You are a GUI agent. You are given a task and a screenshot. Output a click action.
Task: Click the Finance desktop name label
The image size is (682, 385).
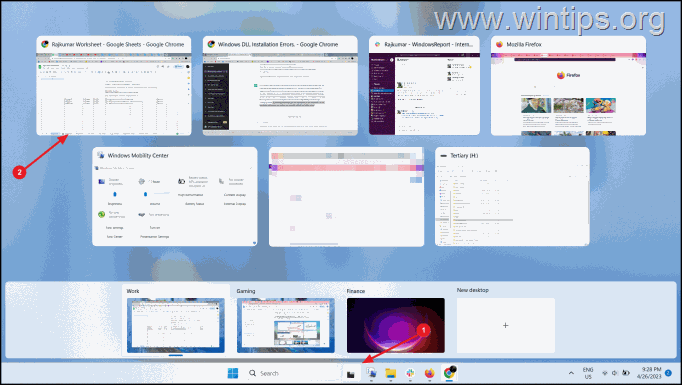click(x=356, y=291)
